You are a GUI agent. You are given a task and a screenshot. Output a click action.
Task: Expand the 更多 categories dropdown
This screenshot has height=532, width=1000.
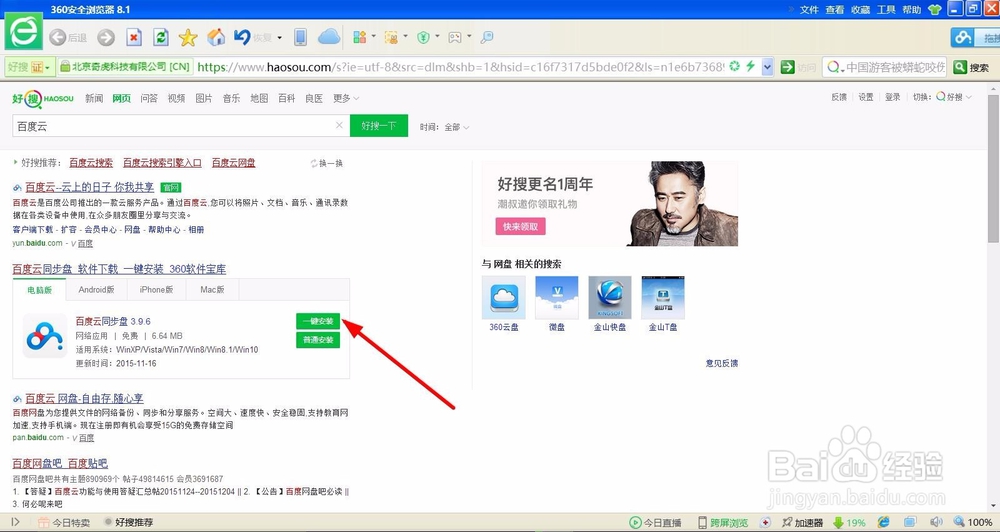(346, 98)
